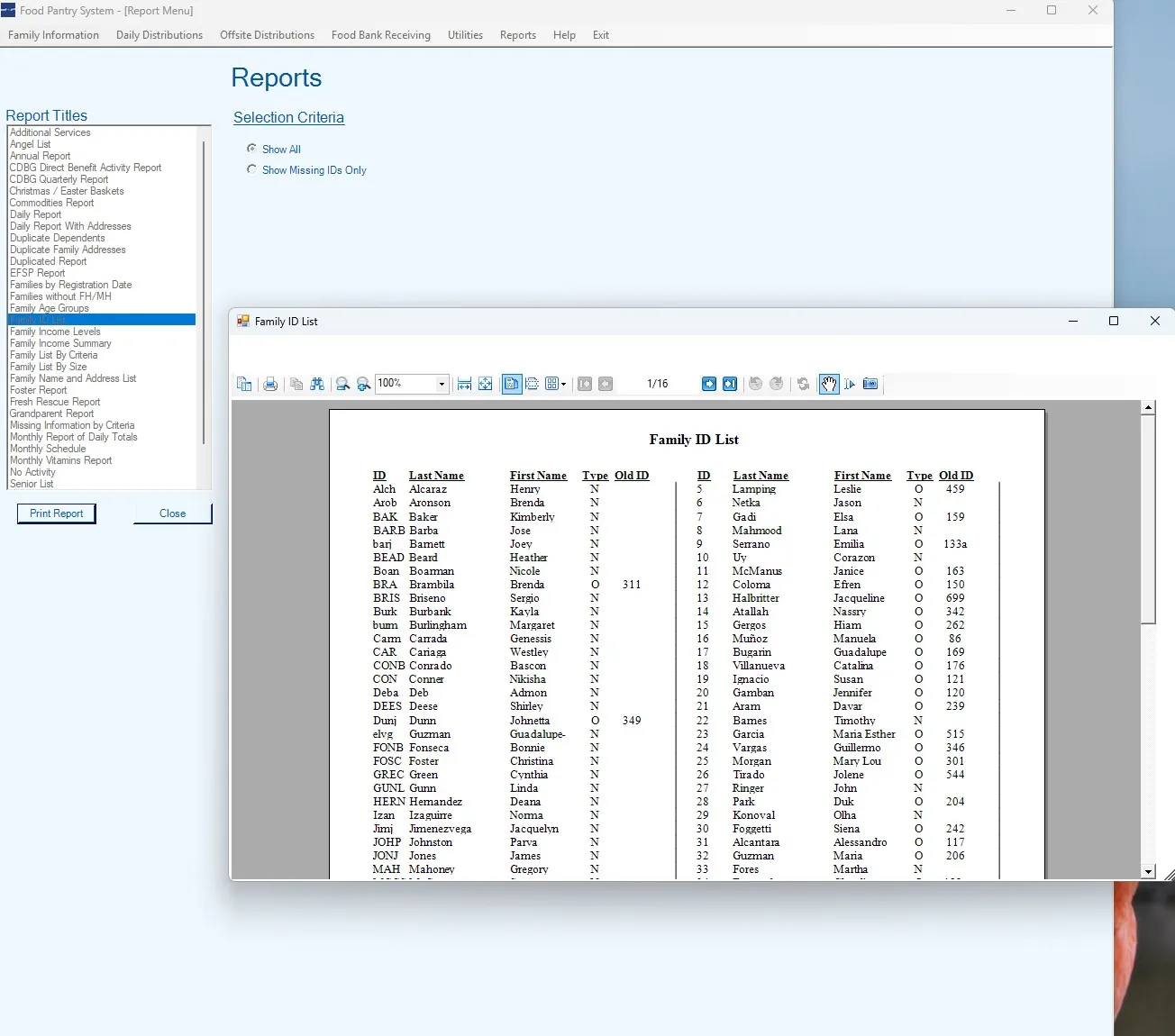Screen dimensions: 1175x1036
Task: Click the refresh report icon
Action: 804,384
